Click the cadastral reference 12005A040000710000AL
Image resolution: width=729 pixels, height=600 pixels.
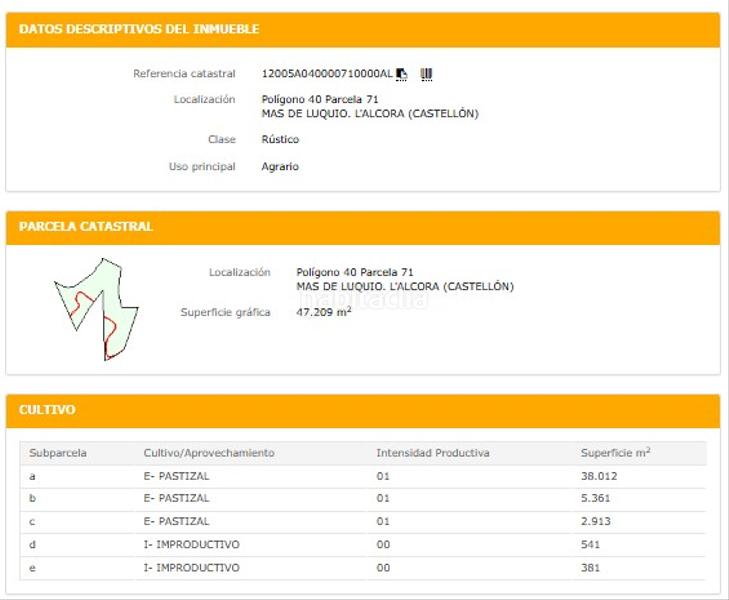point(326,74)
